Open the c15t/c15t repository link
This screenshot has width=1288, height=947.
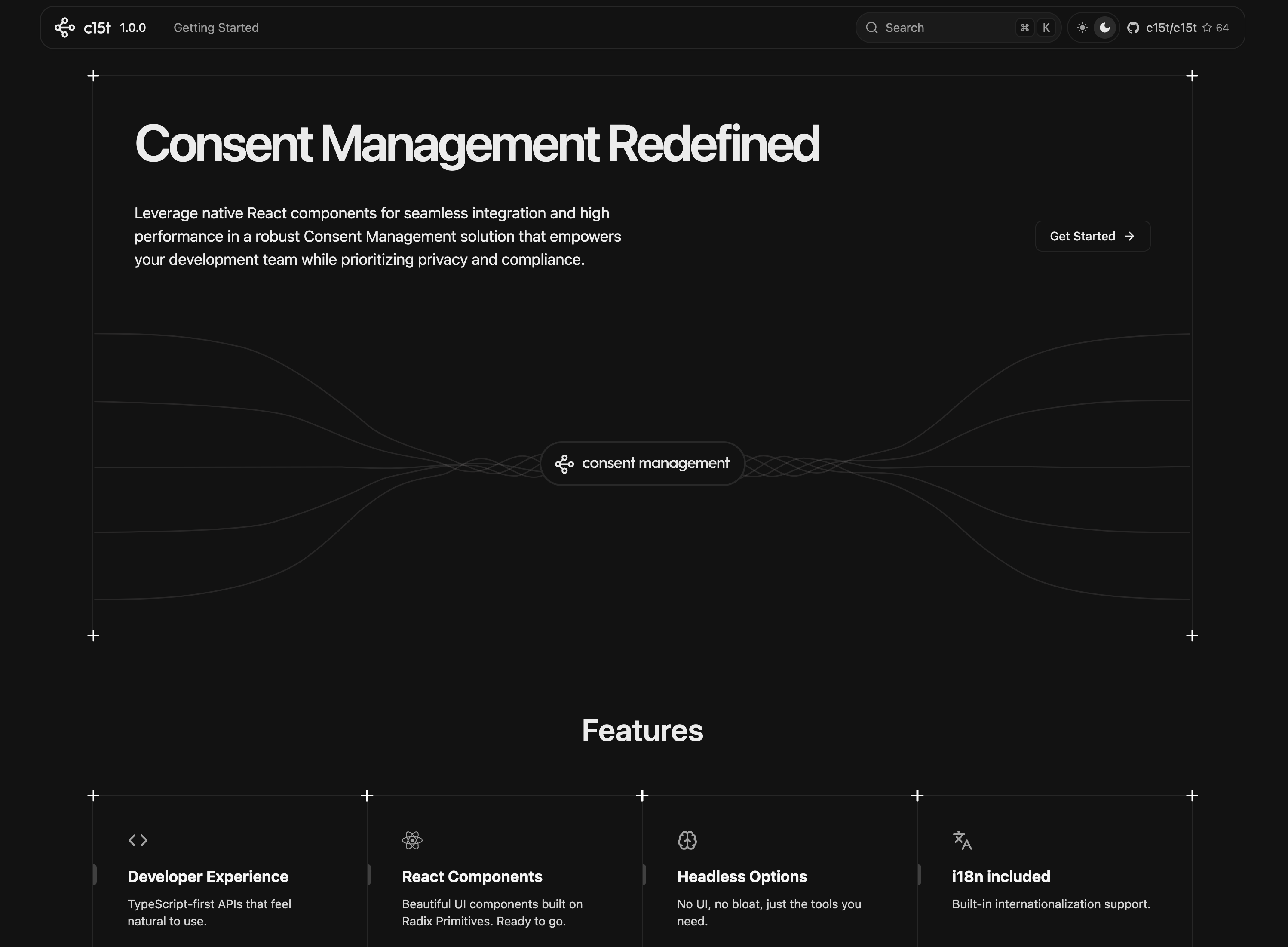pos(1171,28)
